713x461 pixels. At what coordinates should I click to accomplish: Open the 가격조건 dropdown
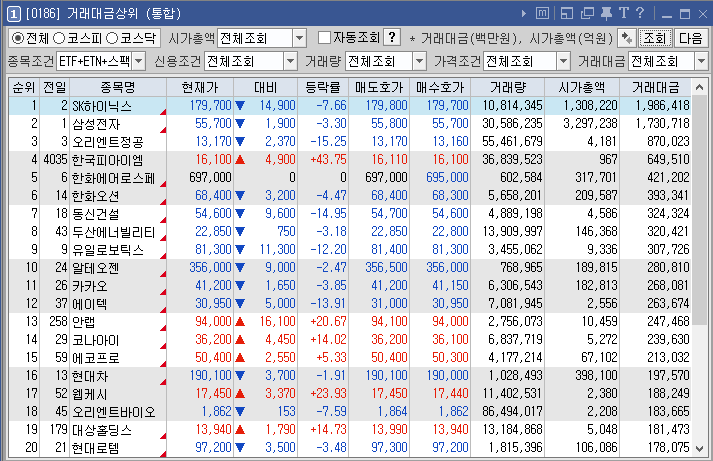point(563,61)
